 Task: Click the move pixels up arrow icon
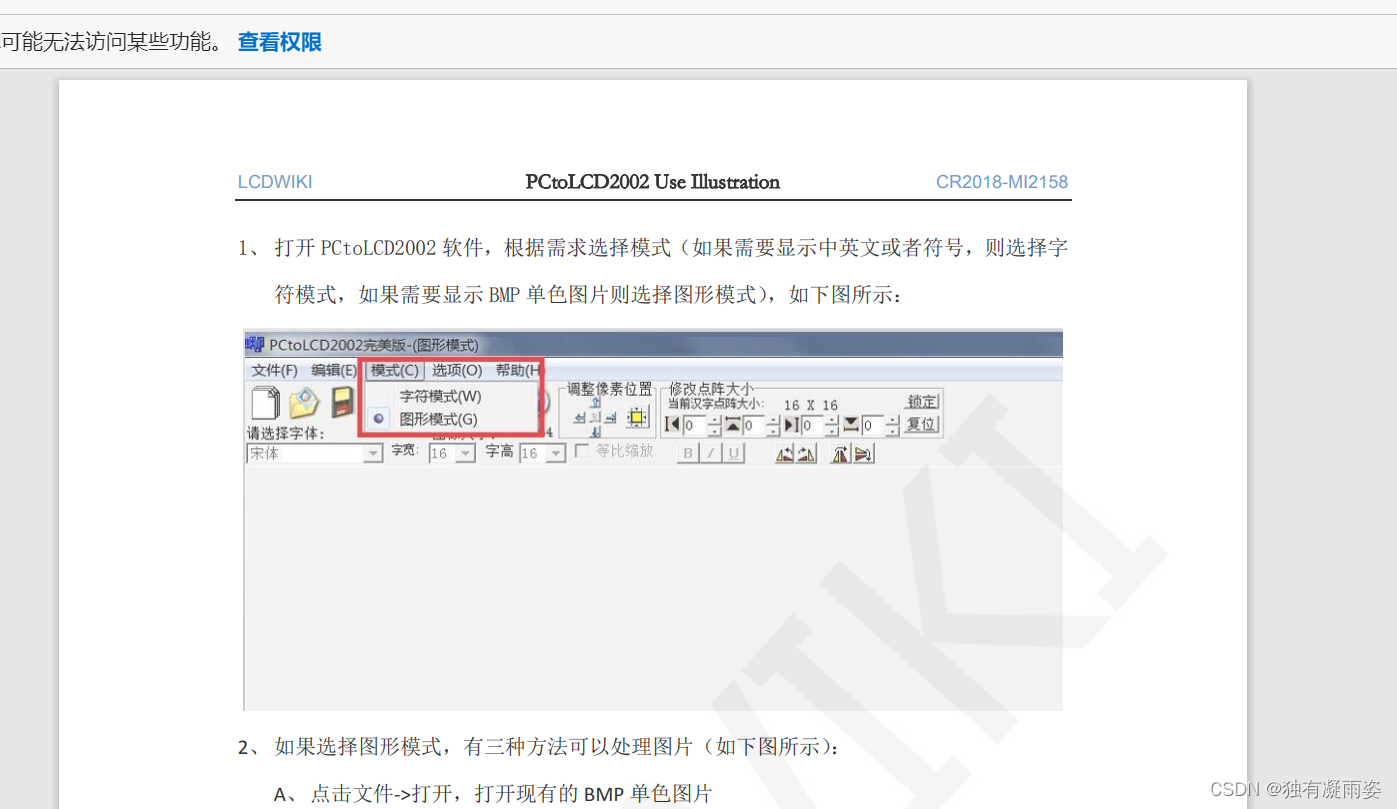595,402
